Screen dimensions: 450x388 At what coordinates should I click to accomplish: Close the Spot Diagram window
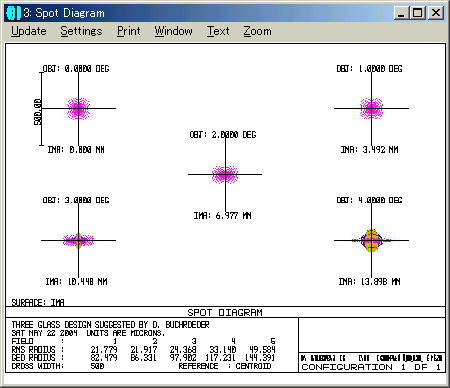[435, 13]
